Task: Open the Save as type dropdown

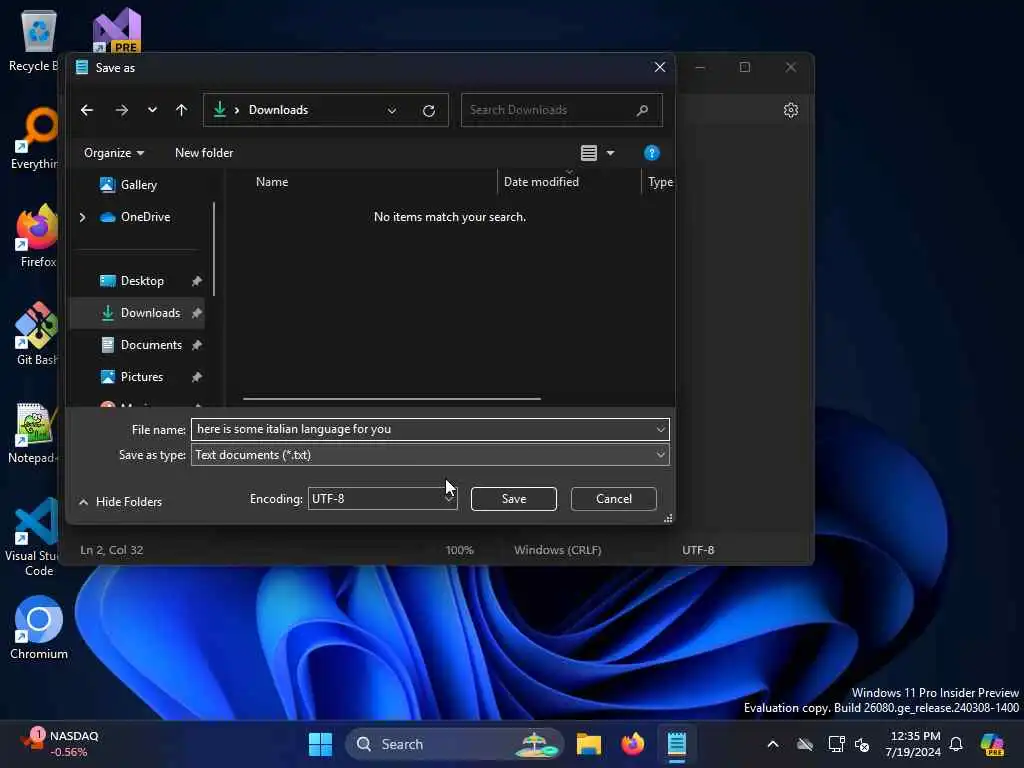Action: 430,455
